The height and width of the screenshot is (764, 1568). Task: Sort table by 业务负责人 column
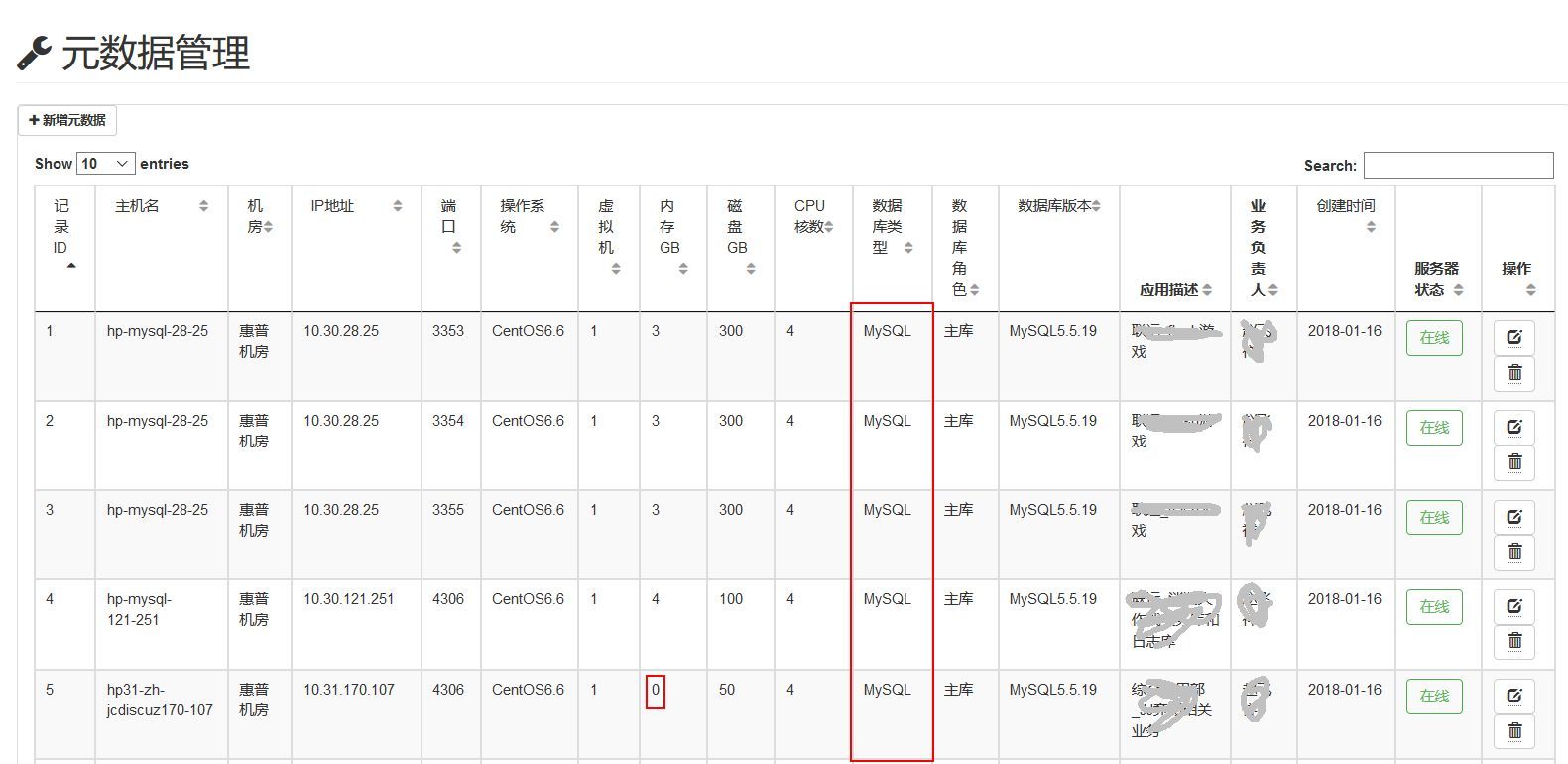coord(1264,247)
